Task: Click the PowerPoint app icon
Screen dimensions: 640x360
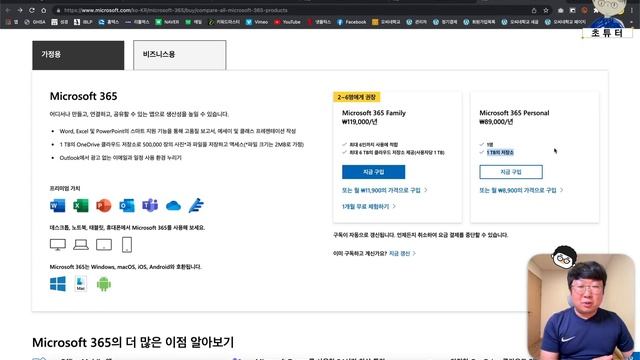Action: (104, 205)
